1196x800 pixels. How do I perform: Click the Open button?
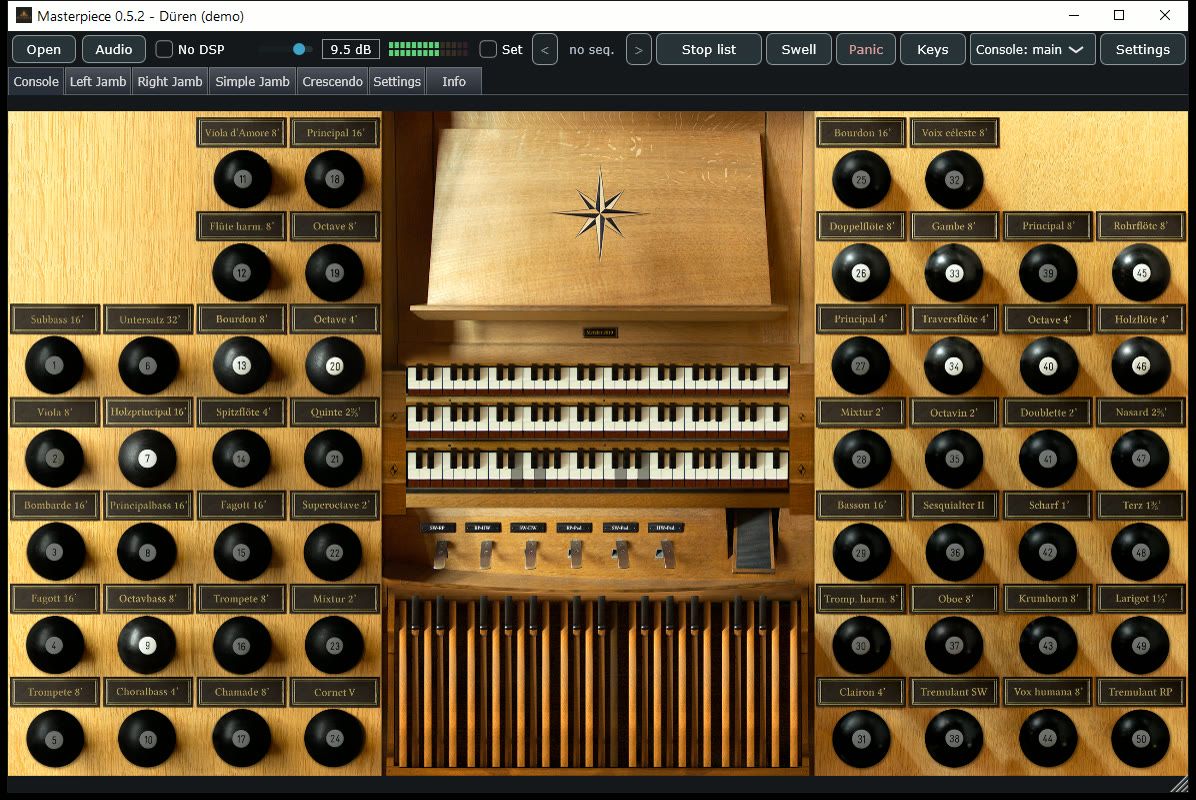click(43, 50)
